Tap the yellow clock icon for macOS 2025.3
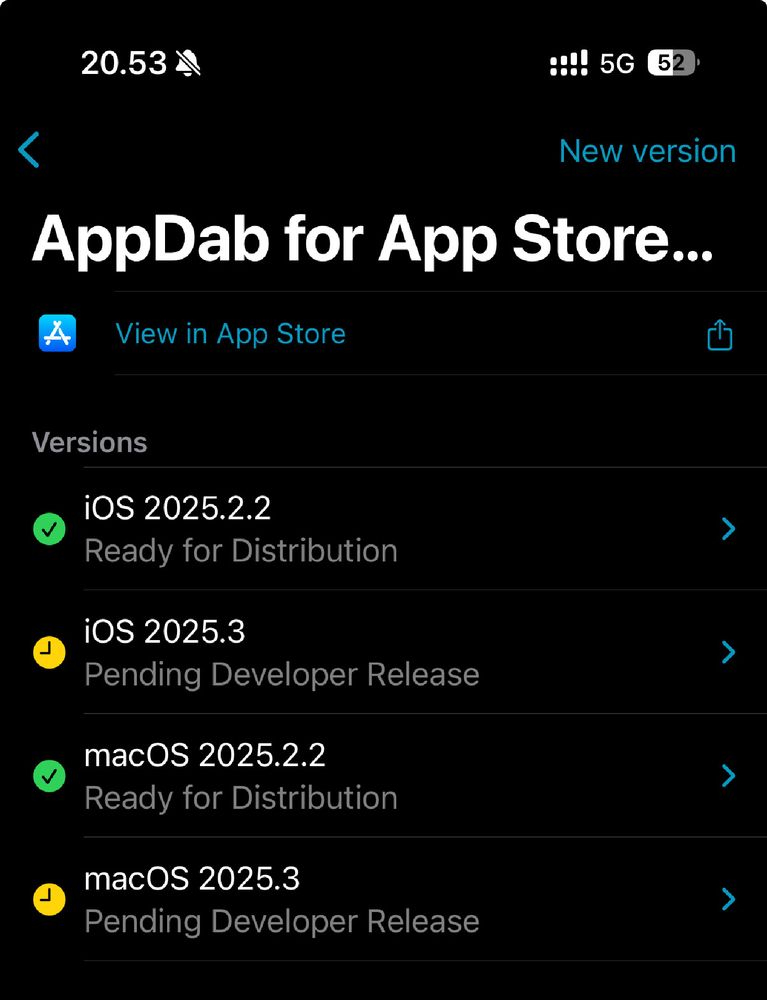 pyautogui.click(x=49, y=899)
